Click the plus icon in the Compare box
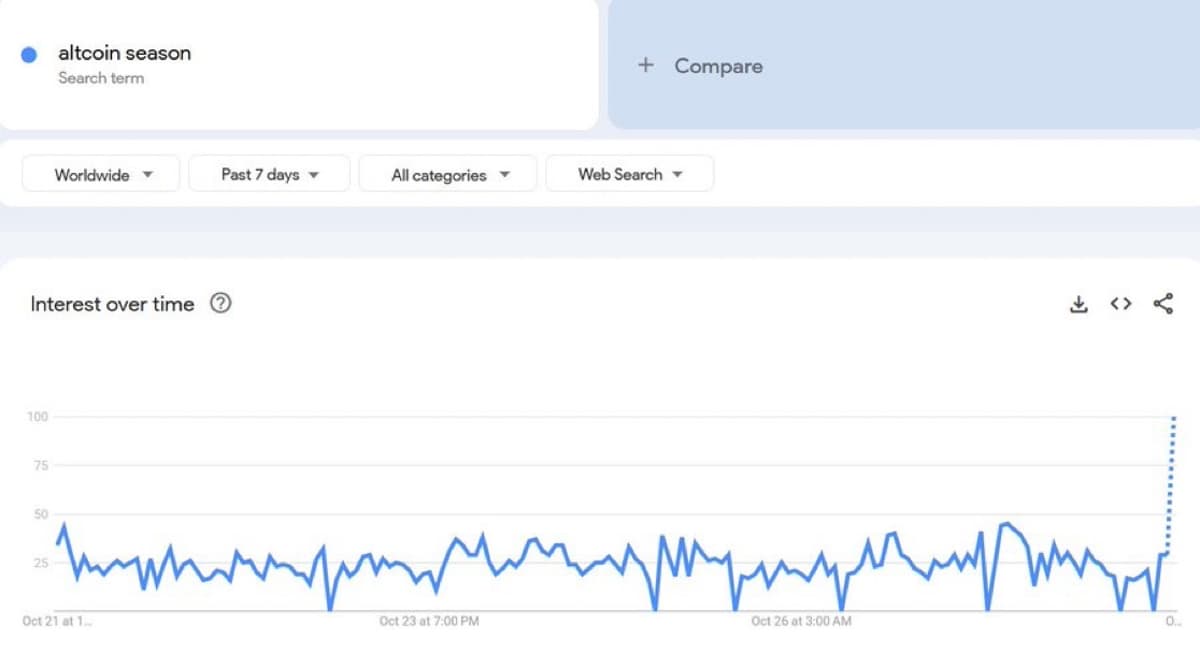This screenshot has width=1200, height=654. tap(644, 65)
